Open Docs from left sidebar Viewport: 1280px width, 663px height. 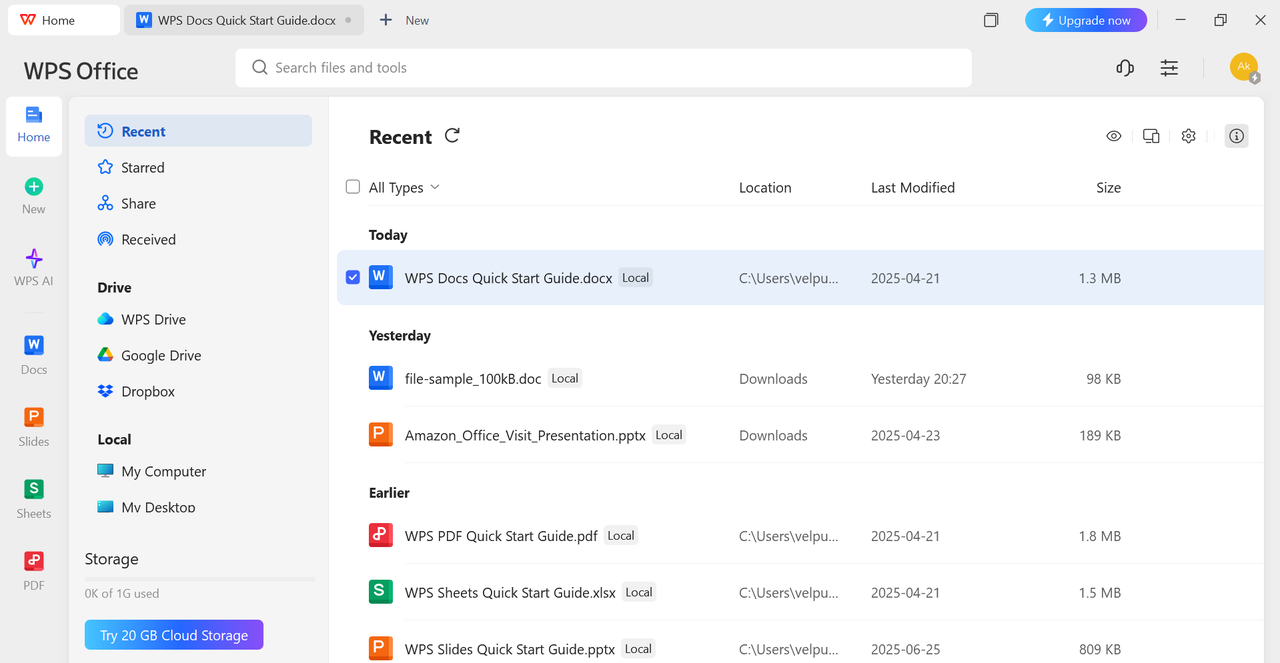point(34,356)
